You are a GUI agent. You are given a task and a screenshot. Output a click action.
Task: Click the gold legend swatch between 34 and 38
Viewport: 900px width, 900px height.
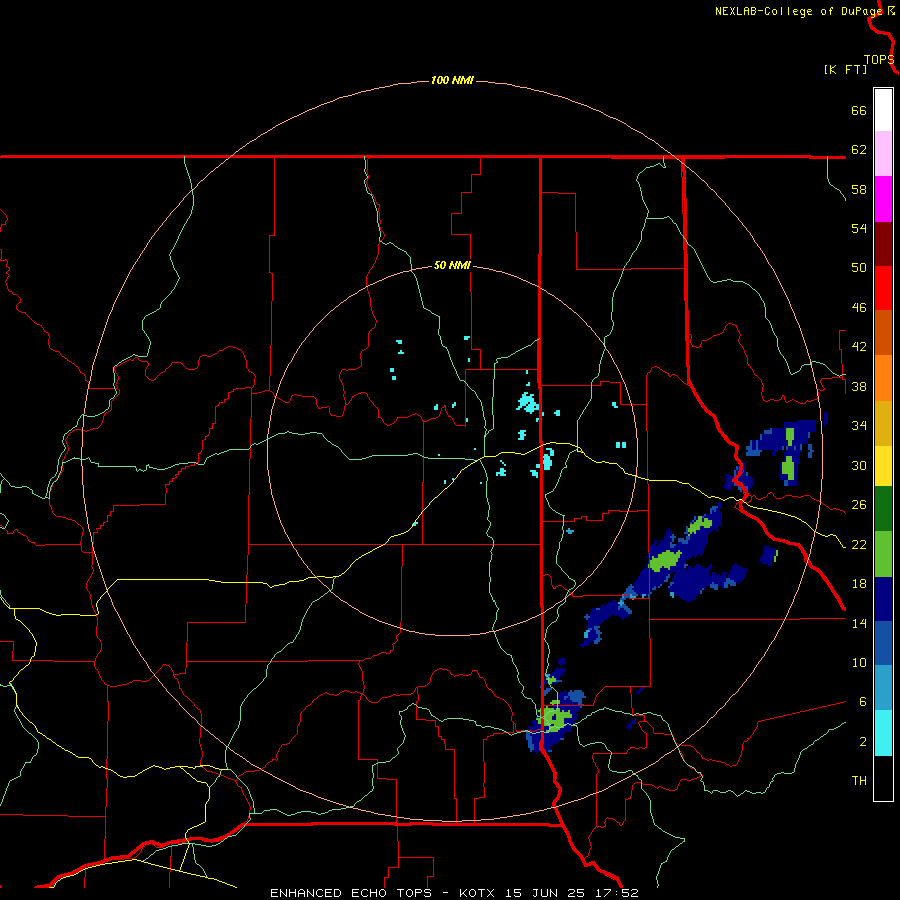point(883,423)
